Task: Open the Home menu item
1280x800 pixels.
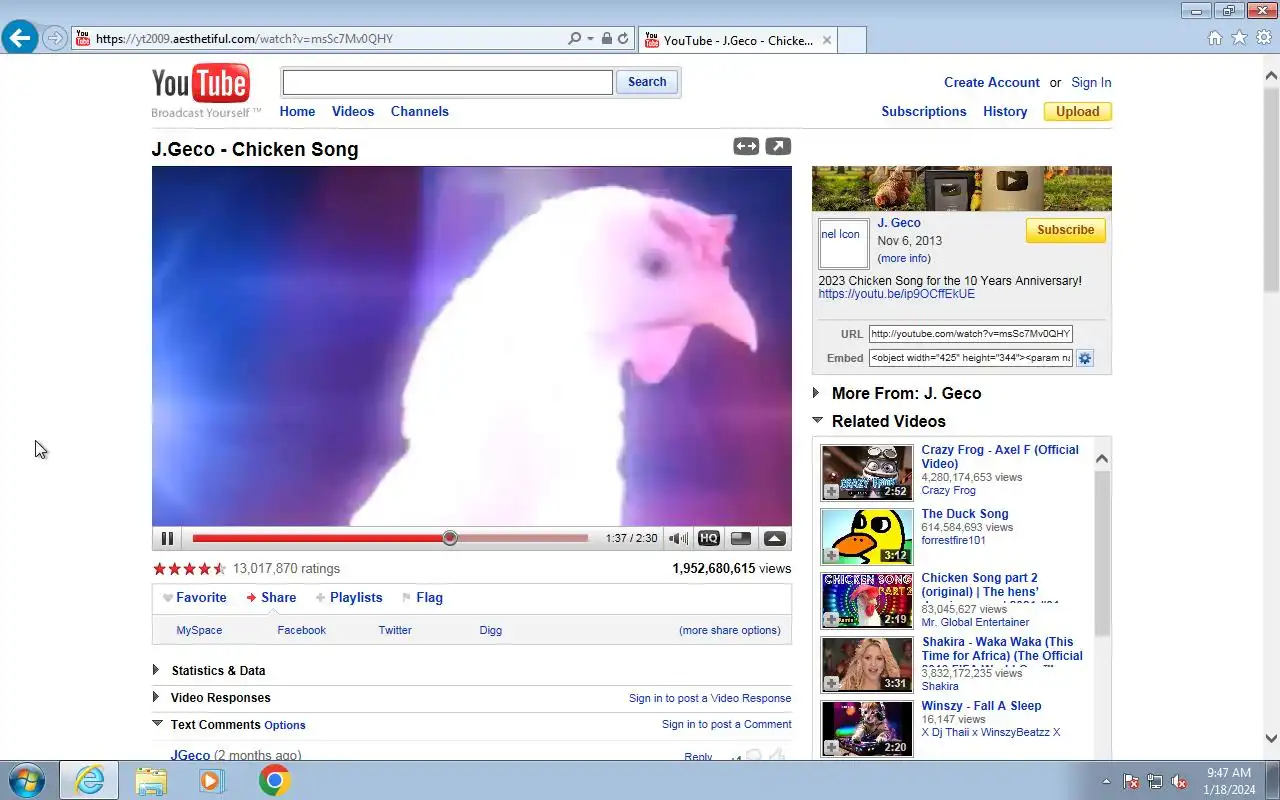Action: point(297,111)
